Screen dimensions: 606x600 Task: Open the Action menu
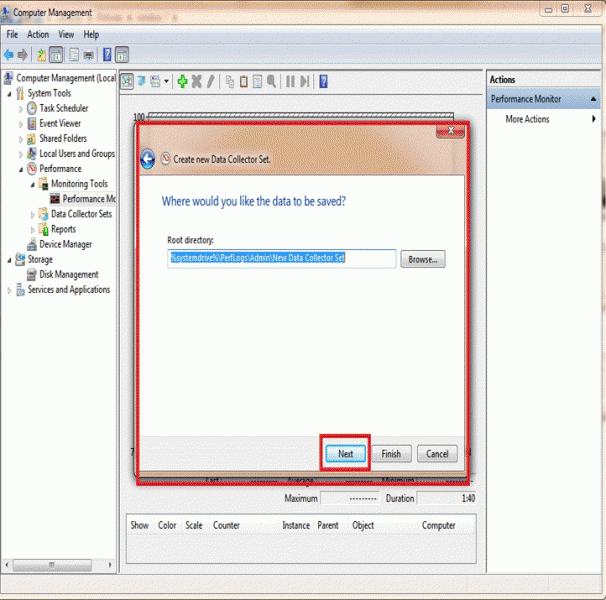[38, 34]
